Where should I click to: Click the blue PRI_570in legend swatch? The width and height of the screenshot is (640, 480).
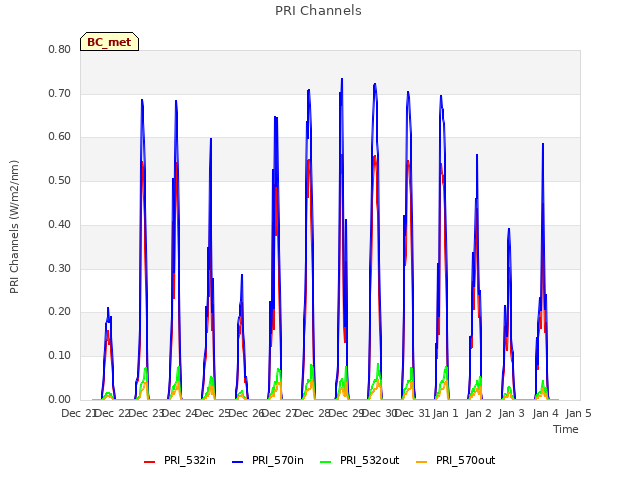click(x=238, y=462)
